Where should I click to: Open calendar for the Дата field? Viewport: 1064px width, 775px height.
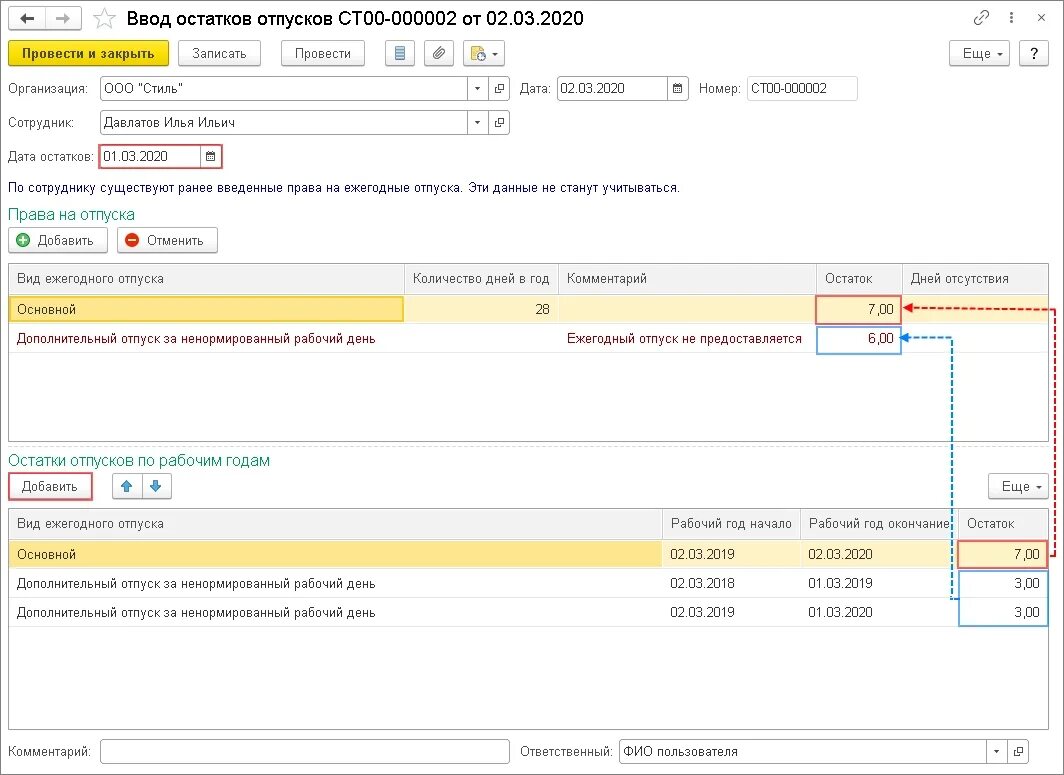click(x=677, y=89)
